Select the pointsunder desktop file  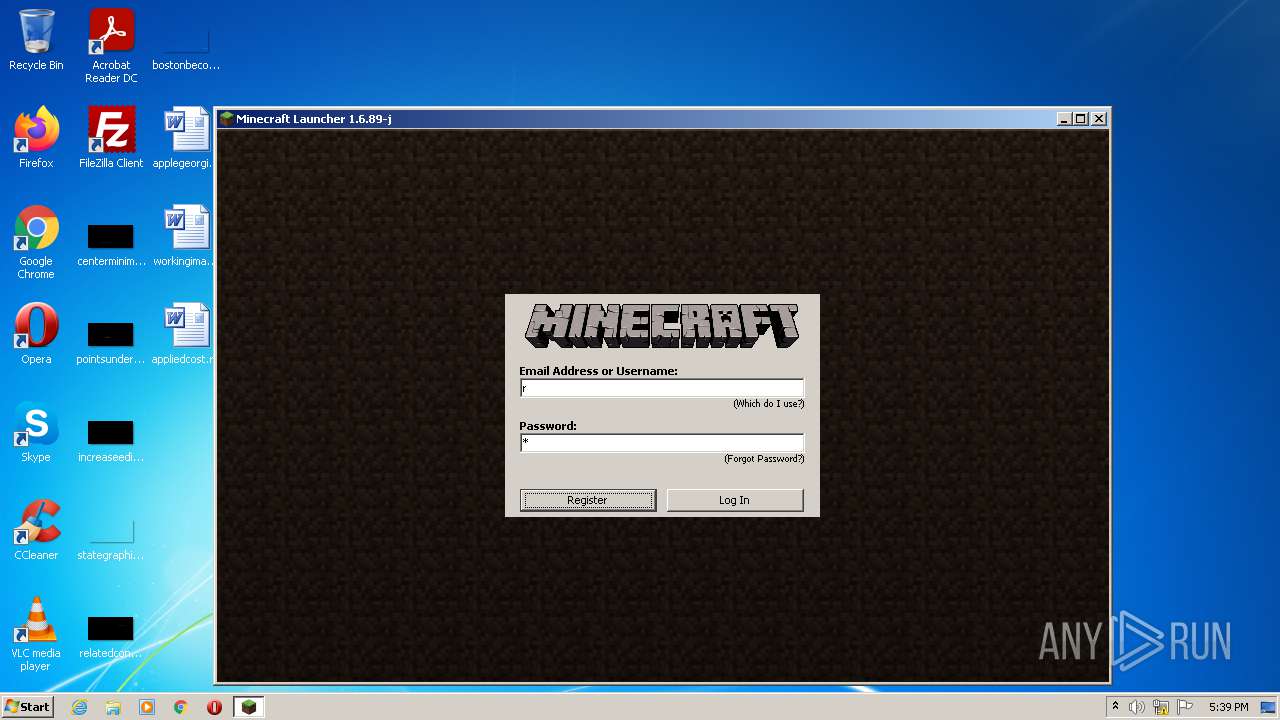(x=111, y=343)
